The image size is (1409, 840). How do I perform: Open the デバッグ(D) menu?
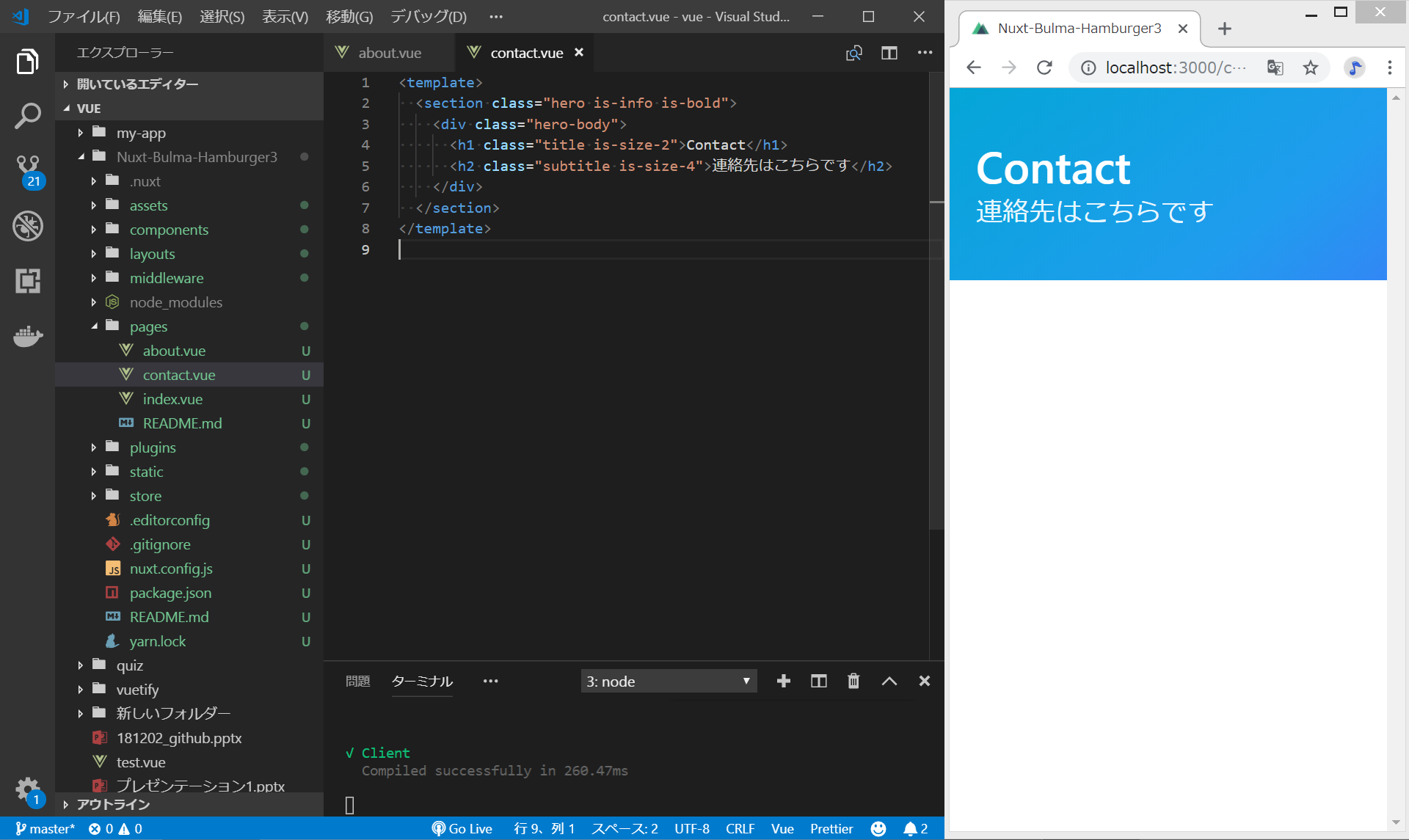(428, 16)
